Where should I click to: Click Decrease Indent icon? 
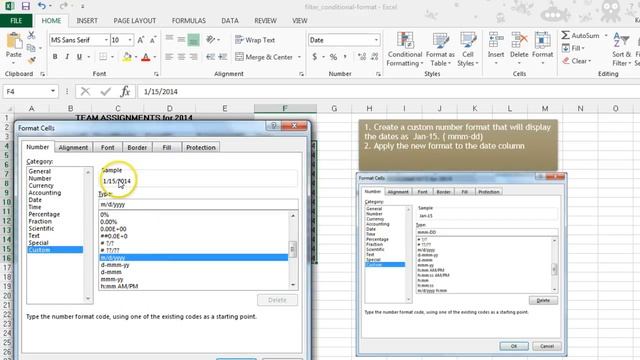click(x=210, y=57)
